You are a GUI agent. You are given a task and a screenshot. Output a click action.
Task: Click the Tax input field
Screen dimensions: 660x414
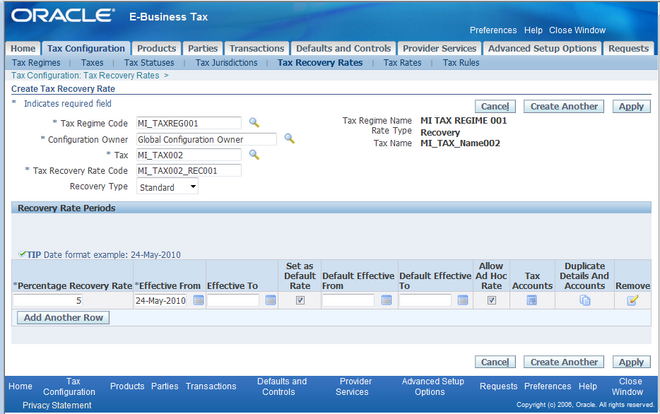pyautogui.click(x=189, y=155)
